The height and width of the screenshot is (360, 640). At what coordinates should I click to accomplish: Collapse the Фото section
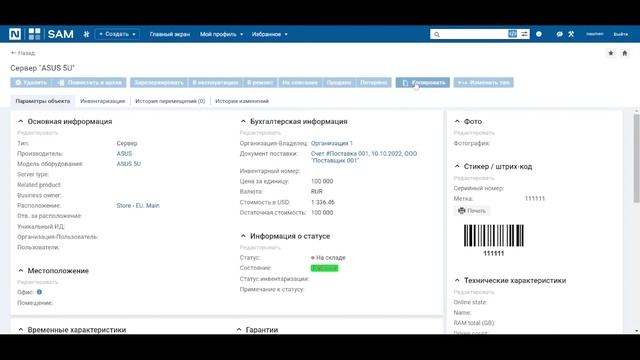(457, 122)
